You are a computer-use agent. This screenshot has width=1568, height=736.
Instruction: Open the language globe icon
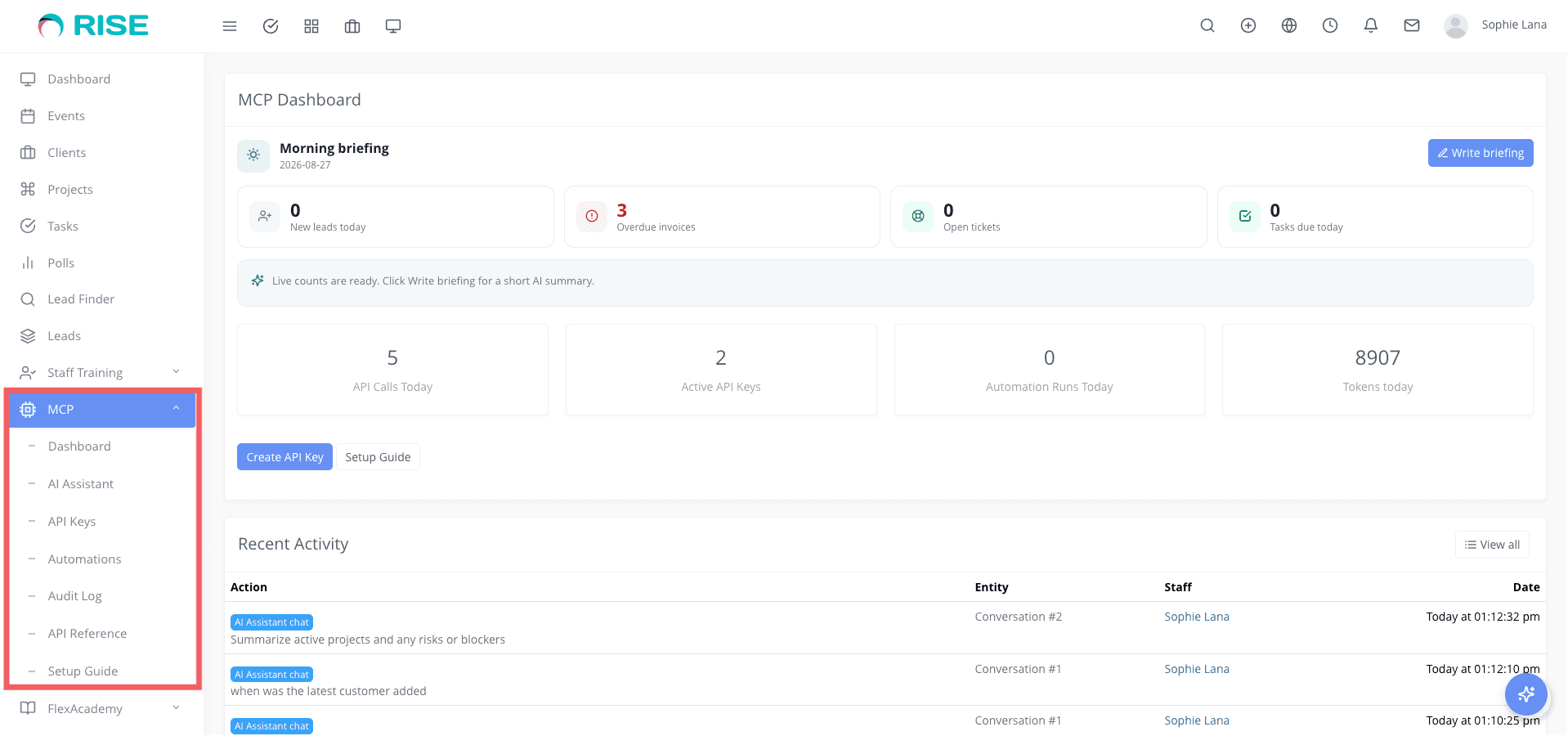click(1289, 25)
